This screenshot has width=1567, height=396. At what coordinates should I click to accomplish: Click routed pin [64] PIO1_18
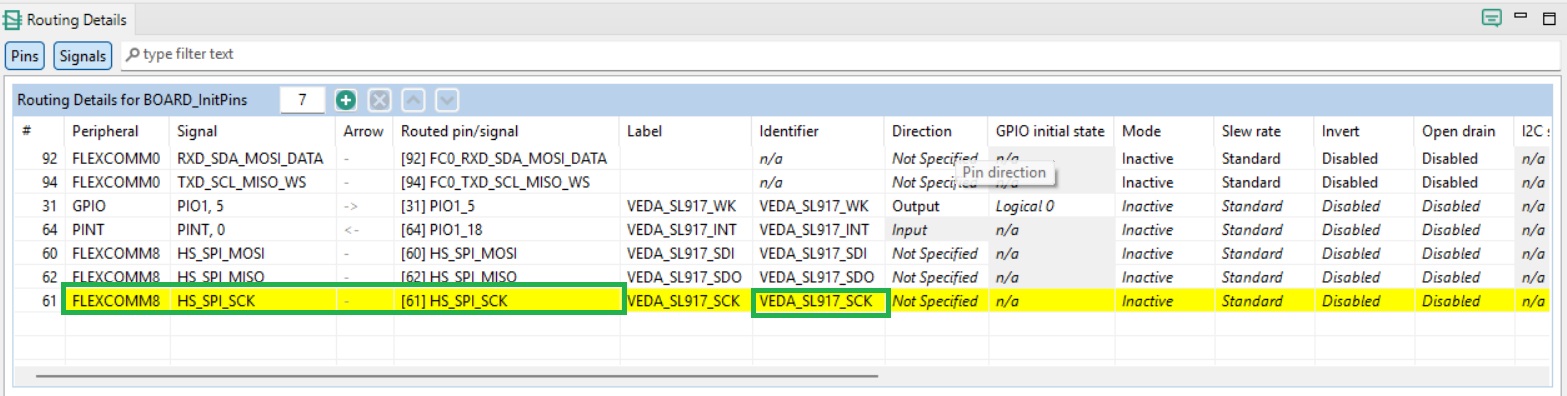pos(507,230)
